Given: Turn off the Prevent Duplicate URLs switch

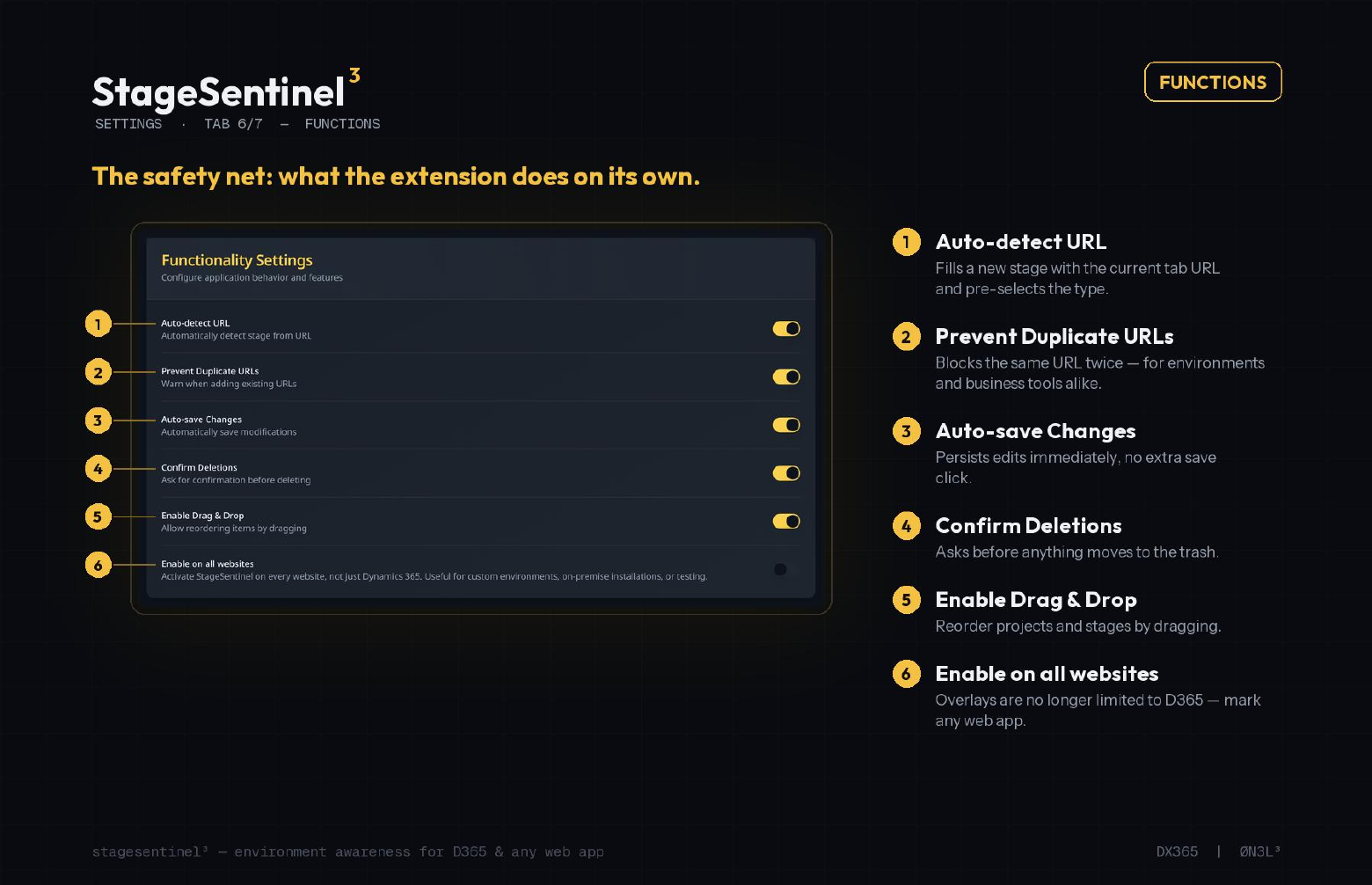Looking at the screenshot, I should [786, 377].
